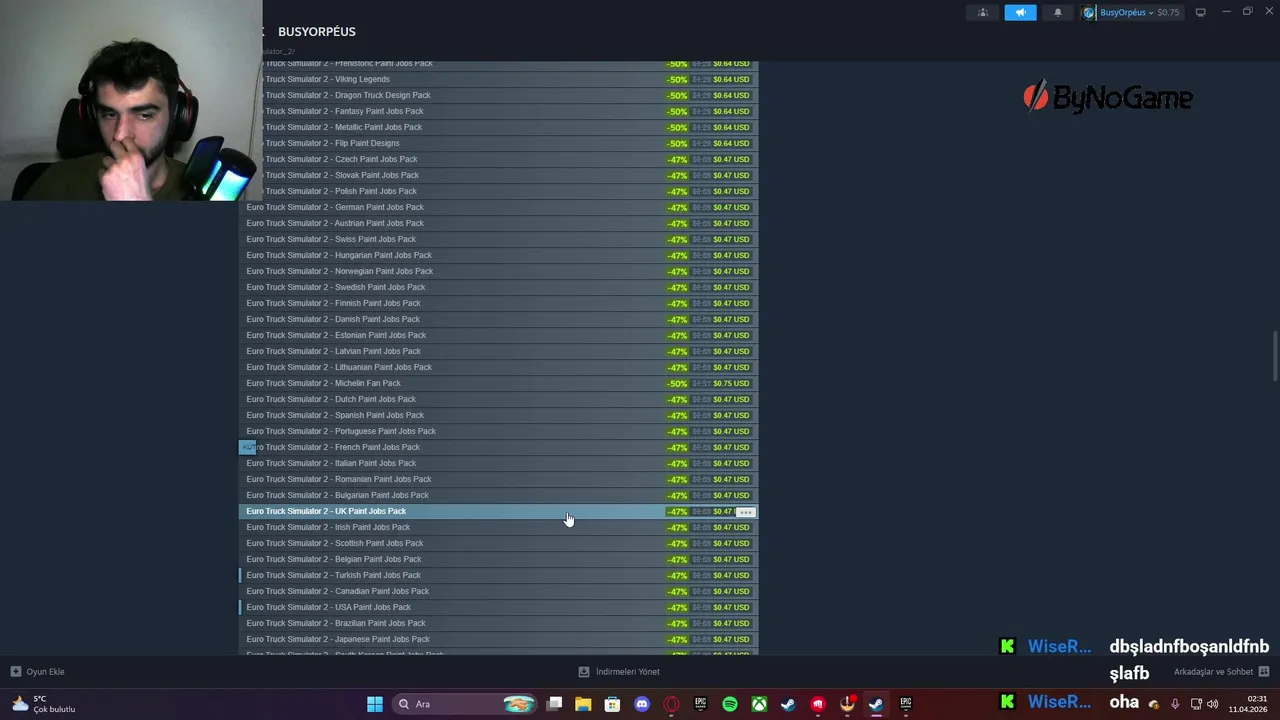Open the clock showing 02:31

pos(1249,704)
